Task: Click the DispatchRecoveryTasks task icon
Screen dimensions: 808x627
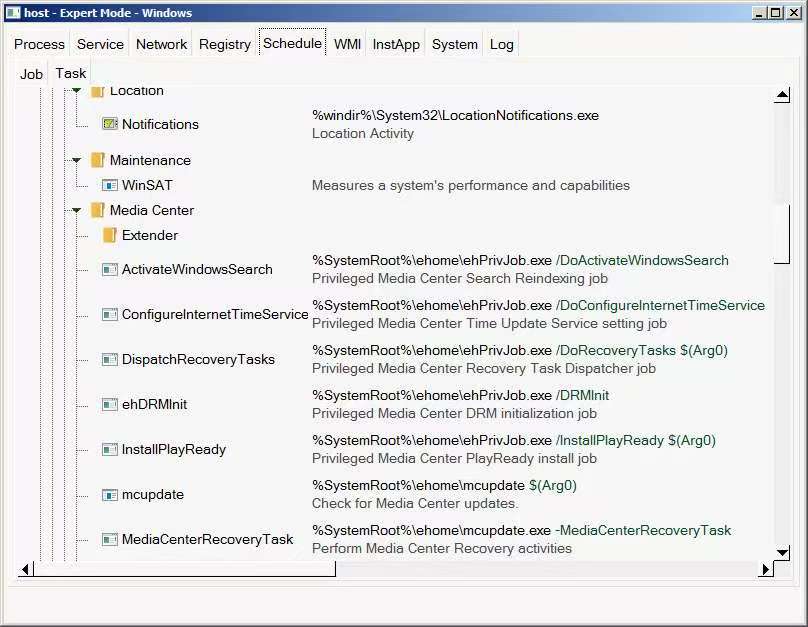Action: 110,360
